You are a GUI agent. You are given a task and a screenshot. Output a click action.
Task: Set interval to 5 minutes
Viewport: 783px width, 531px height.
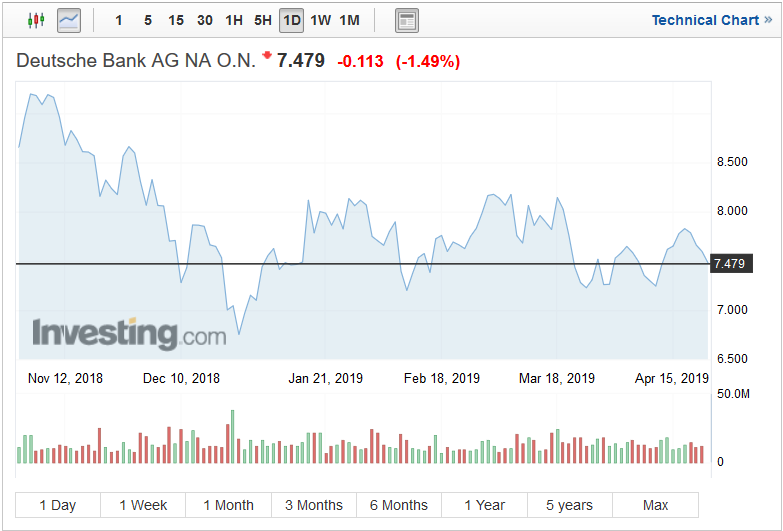click(x=148, y=20)
